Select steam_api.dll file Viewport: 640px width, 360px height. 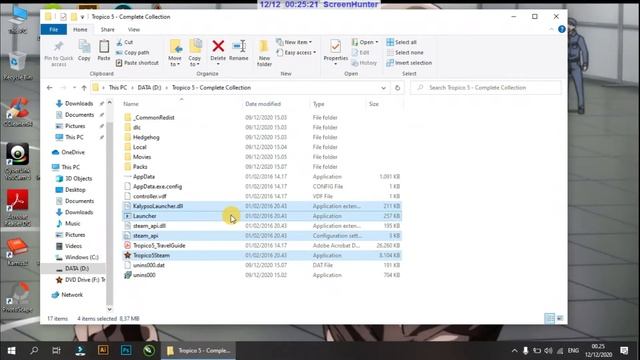click(x=149, y=226)
